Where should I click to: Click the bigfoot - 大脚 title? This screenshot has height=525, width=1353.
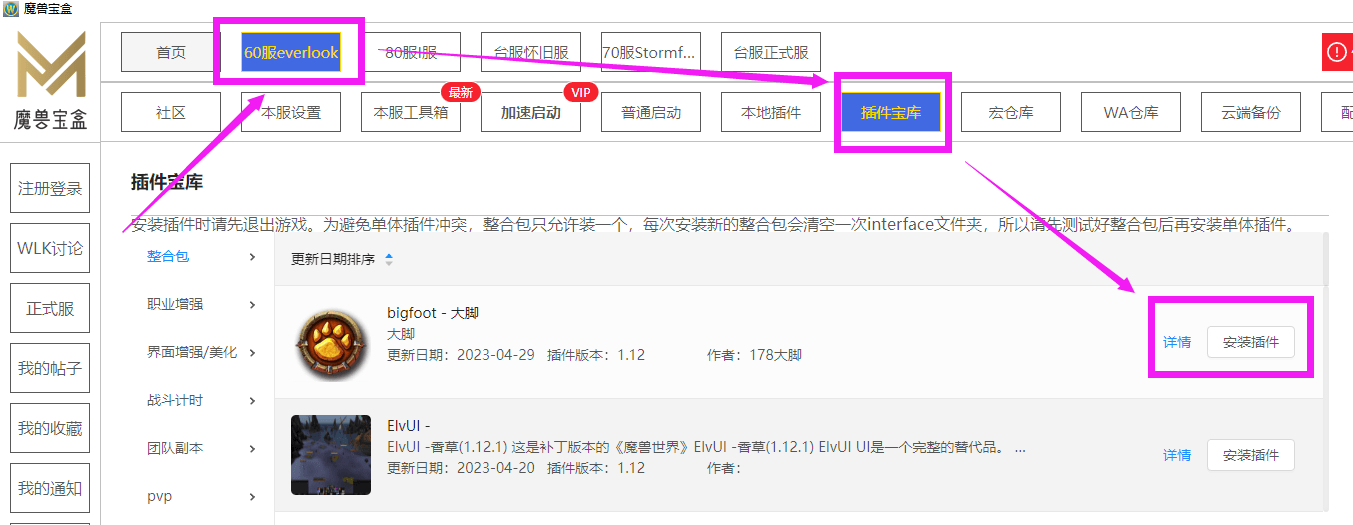point(433,313)
